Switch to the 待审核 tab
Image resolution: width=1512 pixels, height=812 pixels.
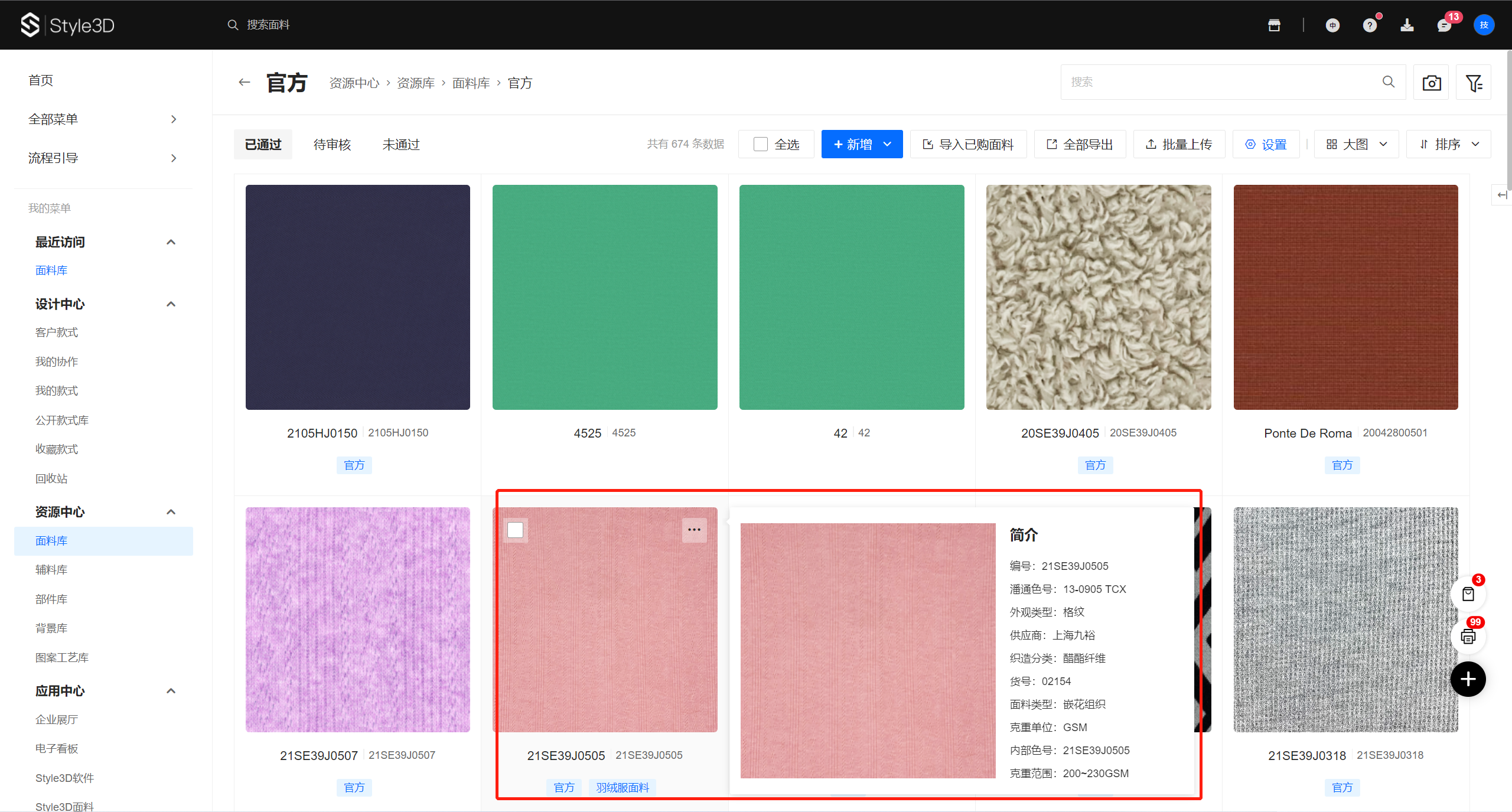333,145
